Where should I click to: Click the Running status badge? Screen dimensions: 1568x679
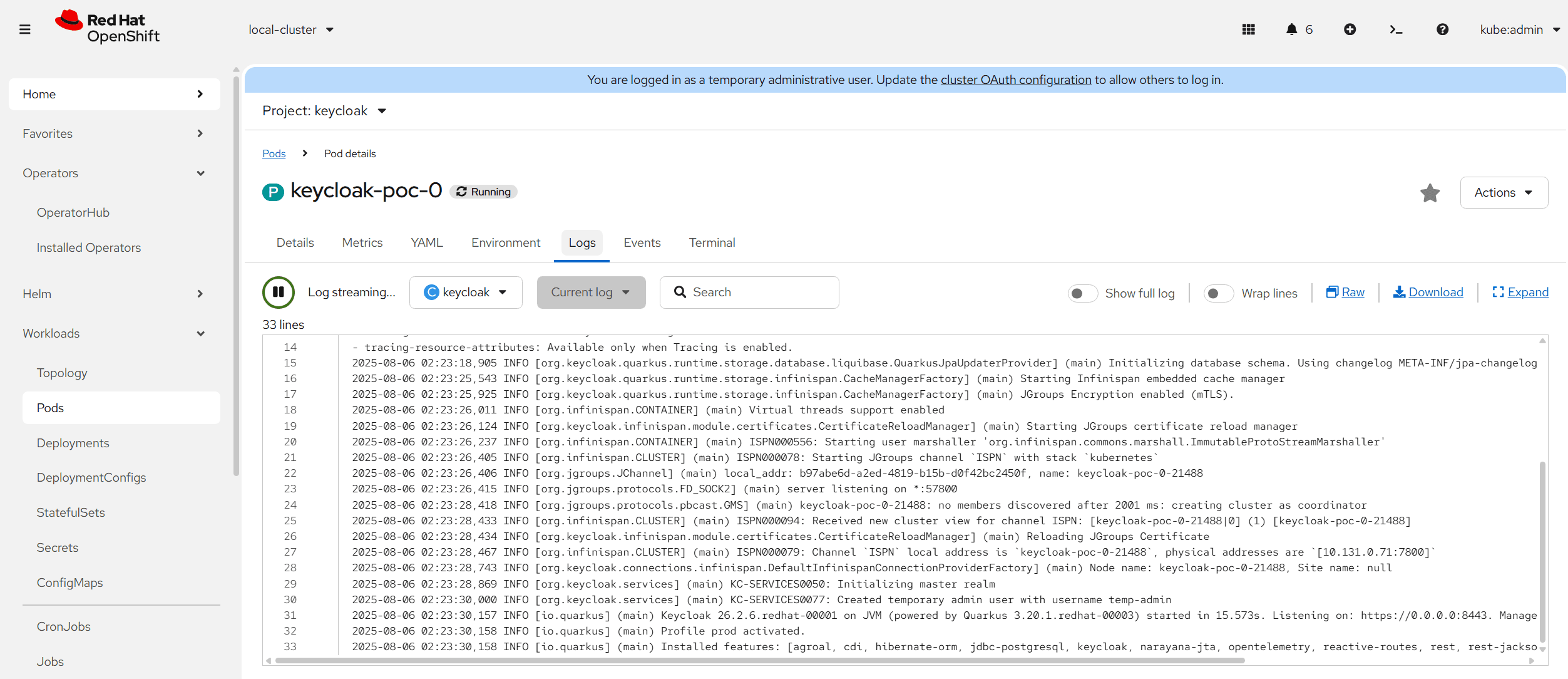click(483, 192)
